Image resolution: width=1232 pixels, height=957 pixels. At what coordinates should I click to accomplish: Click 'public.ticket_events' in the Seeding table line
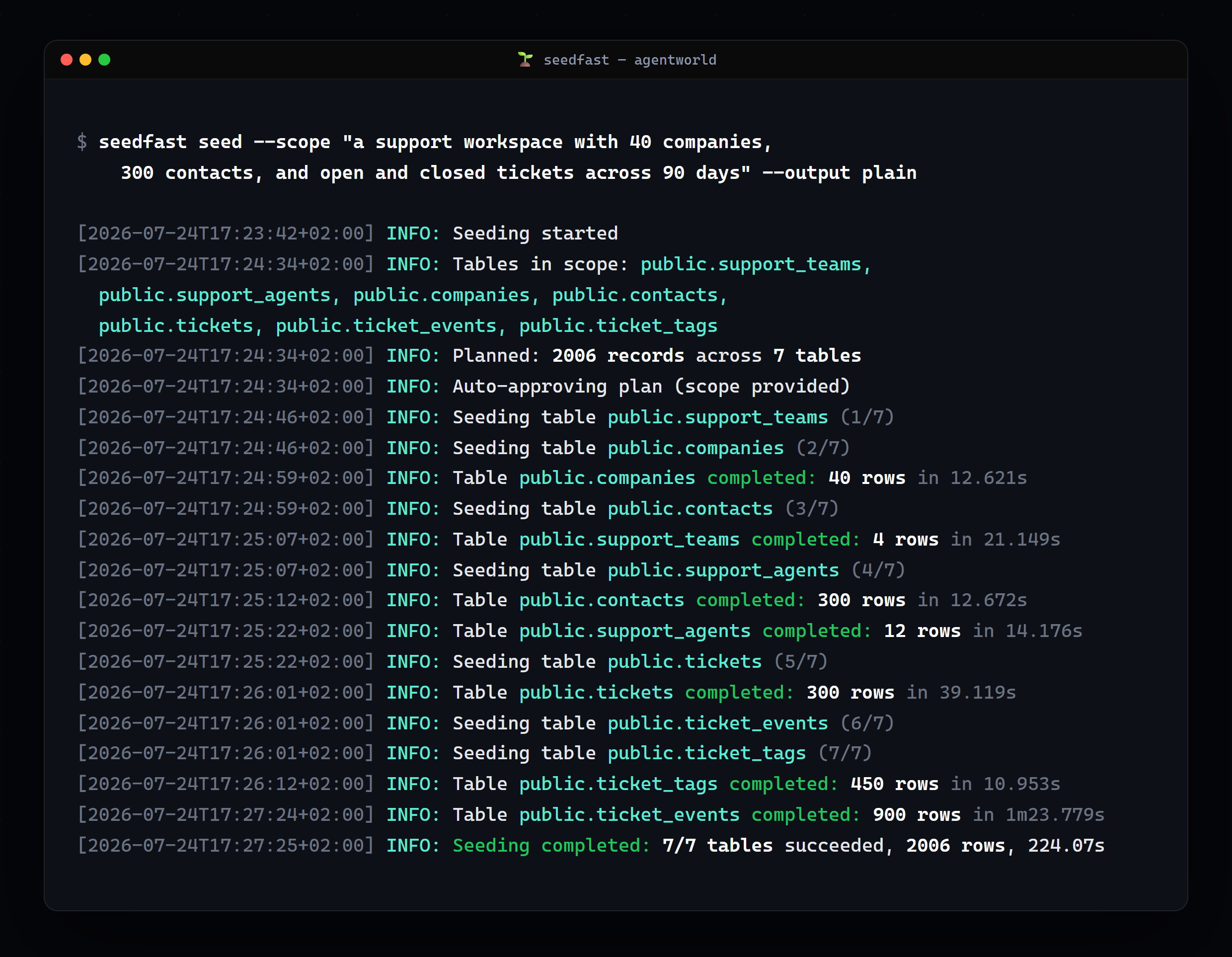pyautogui.click(x=717, y=723)
